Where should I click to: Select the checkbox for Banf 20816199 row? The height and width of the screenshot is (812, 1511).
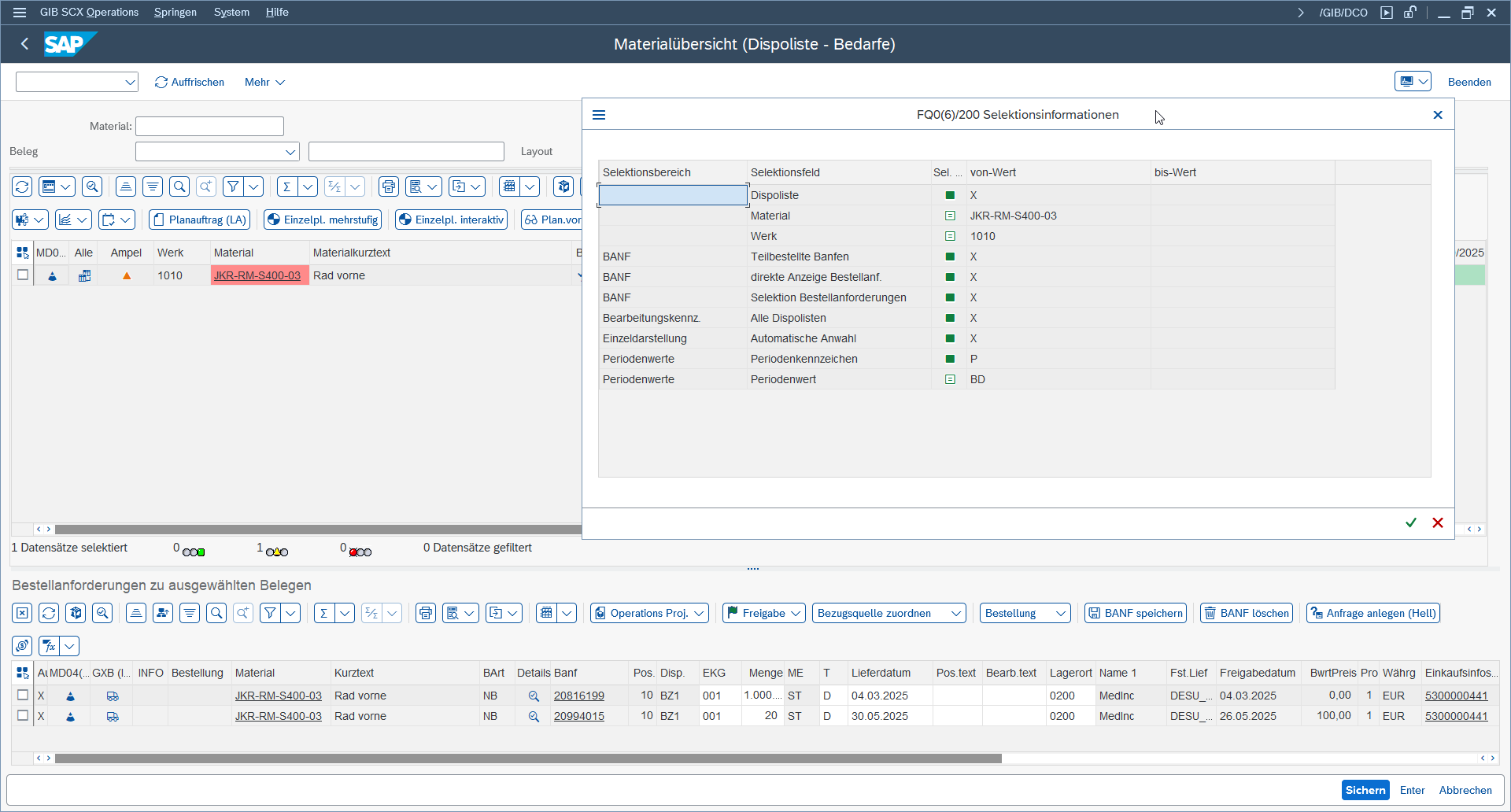tap(23, 695)
